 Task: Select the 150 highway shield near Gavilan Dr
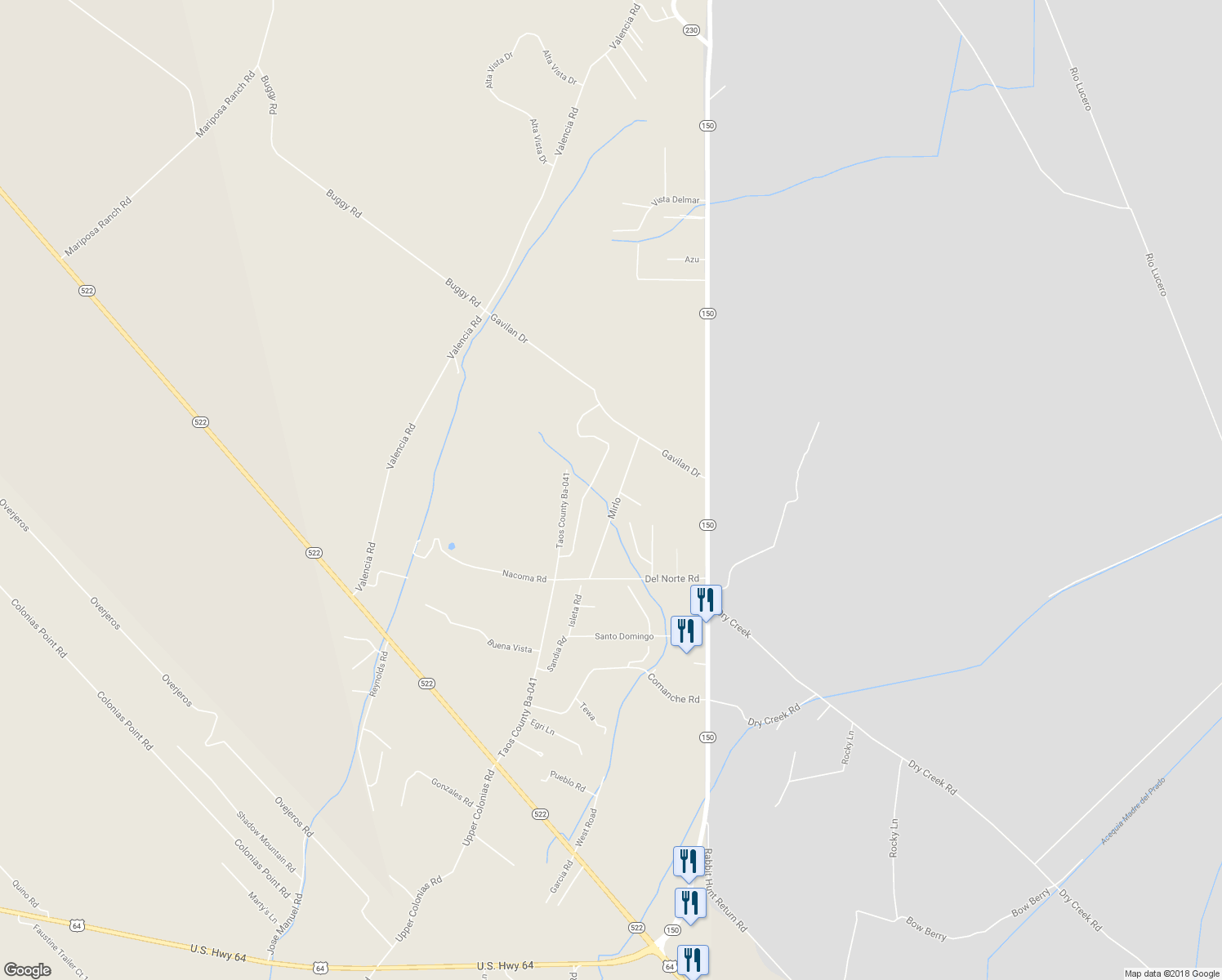coord(707,525)
